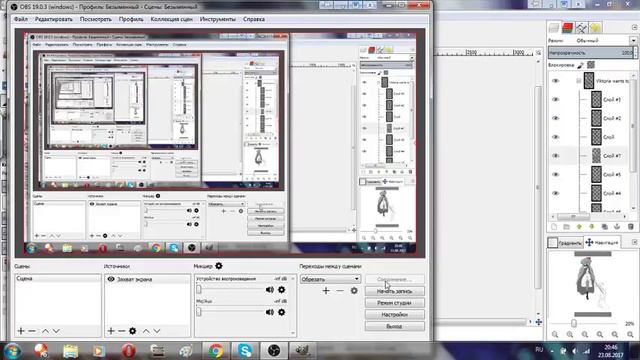Image resolution: width=640 pixels, height=360 pixels.
Task: Click the Выход button
Action: point(394,327)
